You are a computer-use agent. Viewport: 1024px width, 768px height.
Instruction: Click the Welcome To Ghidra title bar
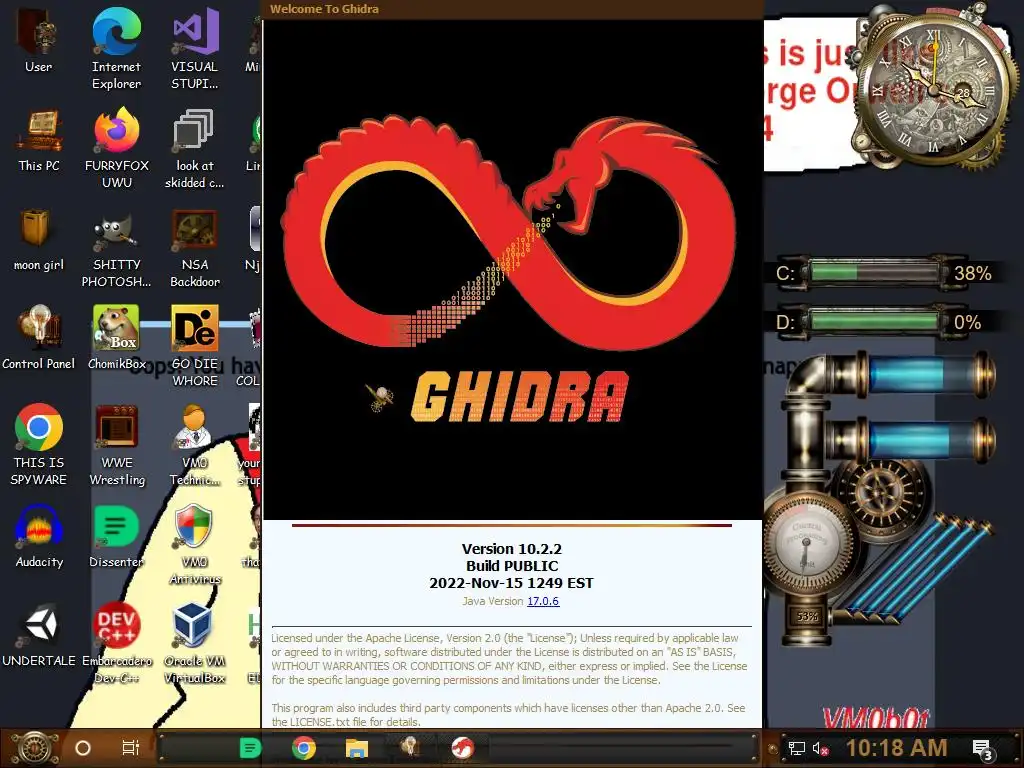(x=513, y=9)
